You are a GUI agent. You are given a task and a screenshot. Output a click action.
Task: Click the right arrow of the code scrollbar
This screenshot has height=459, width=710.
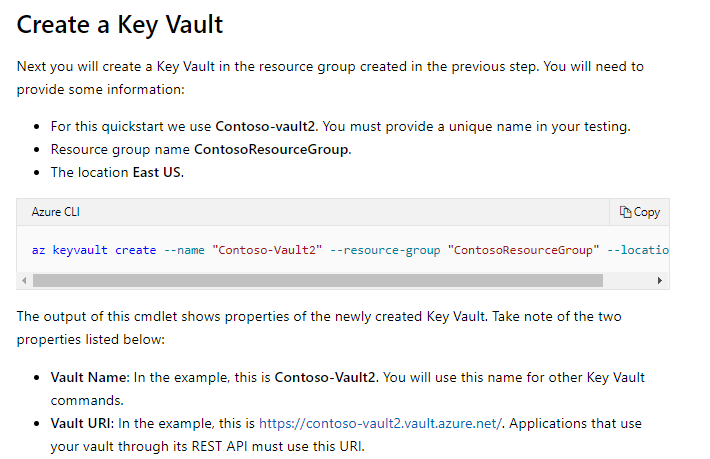coord(659,281)
